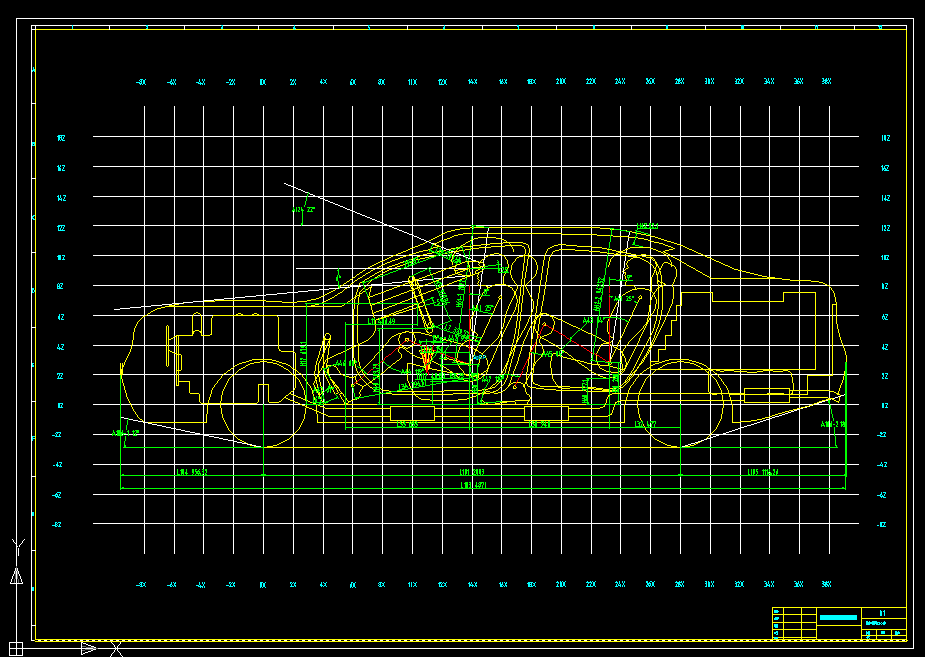Click the UCS X-axis arrow
The image size is (925, 657).
pos(88,649)
